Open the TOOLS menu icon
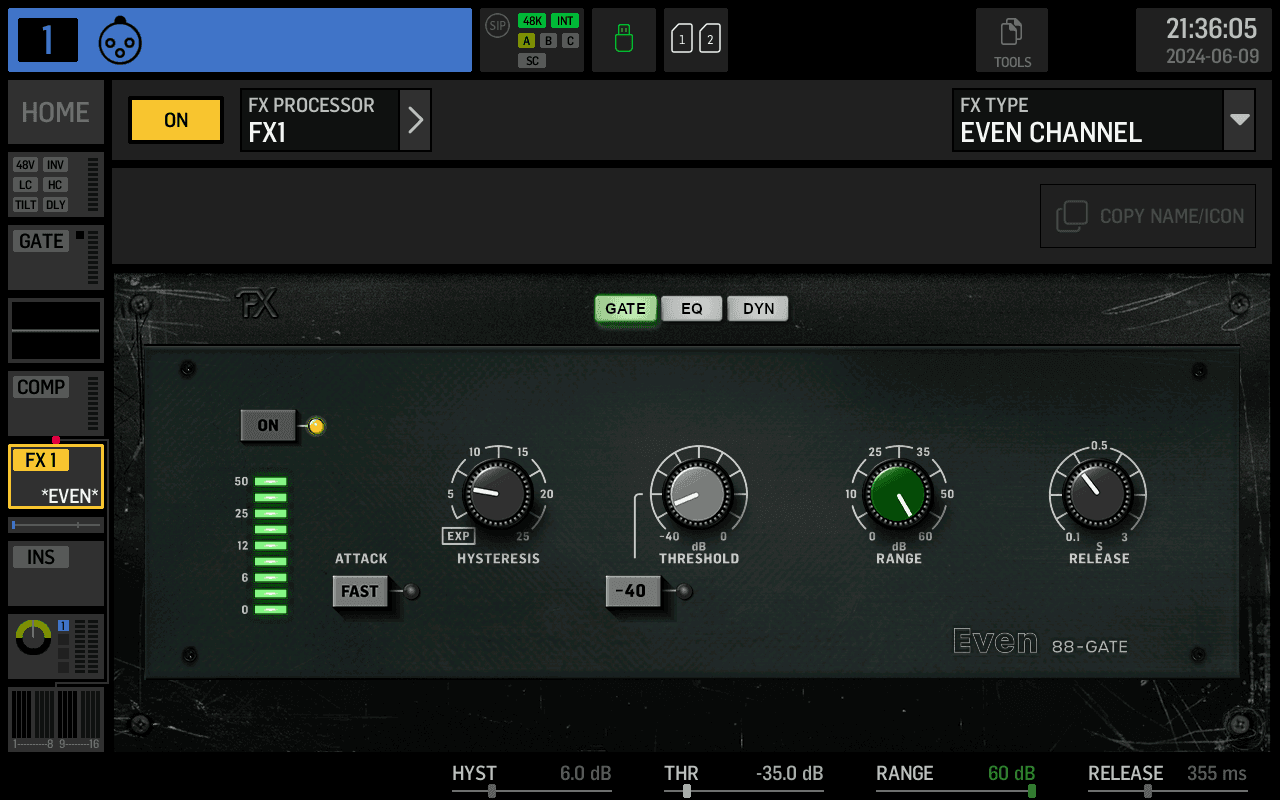1280x800 pixels. 1012,40
